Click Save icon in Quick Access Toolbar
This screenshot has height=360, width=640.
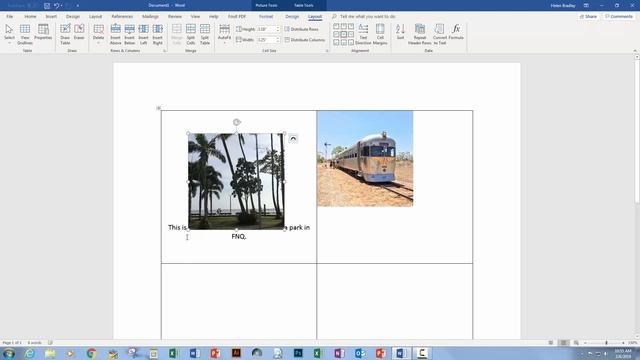click(47, 6)
